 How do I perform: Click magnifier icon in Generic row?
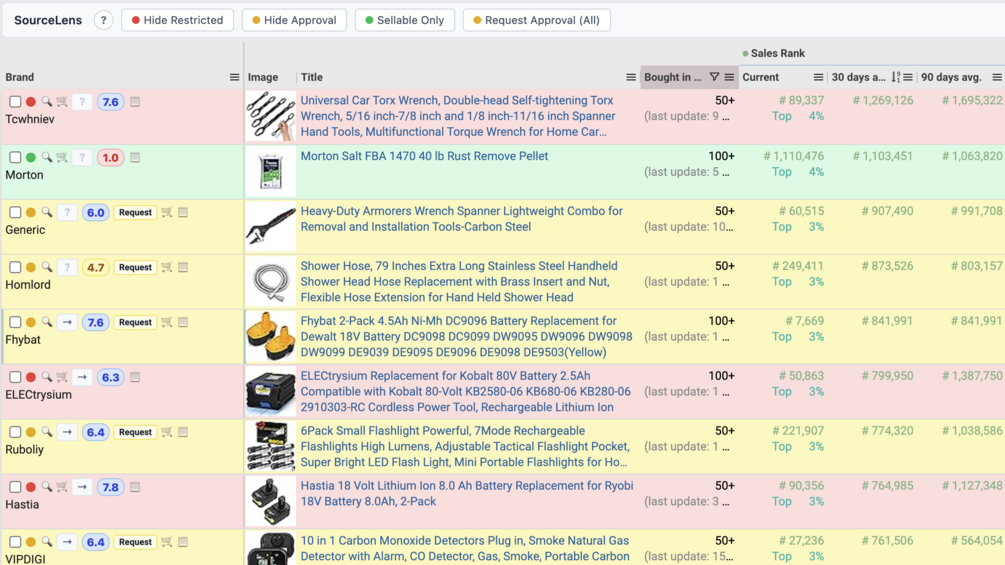[x=47, y=213]
